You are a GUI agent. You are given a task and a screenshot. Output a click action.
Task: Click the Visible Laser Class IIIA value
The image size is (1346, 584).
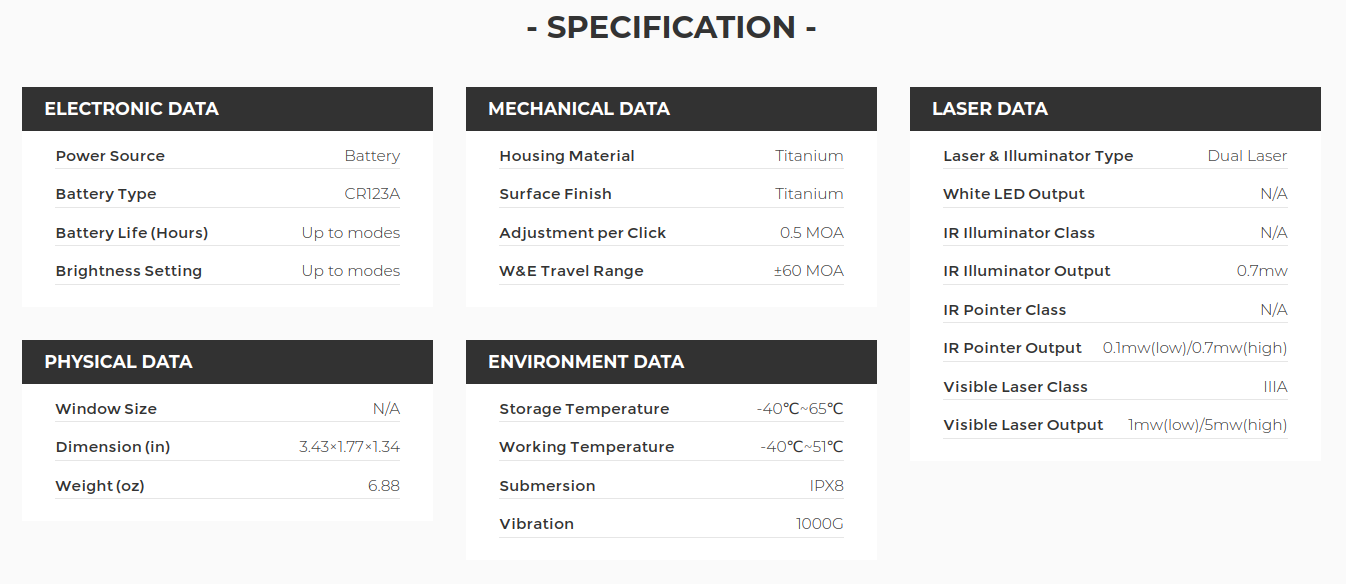click(1275, 387)
